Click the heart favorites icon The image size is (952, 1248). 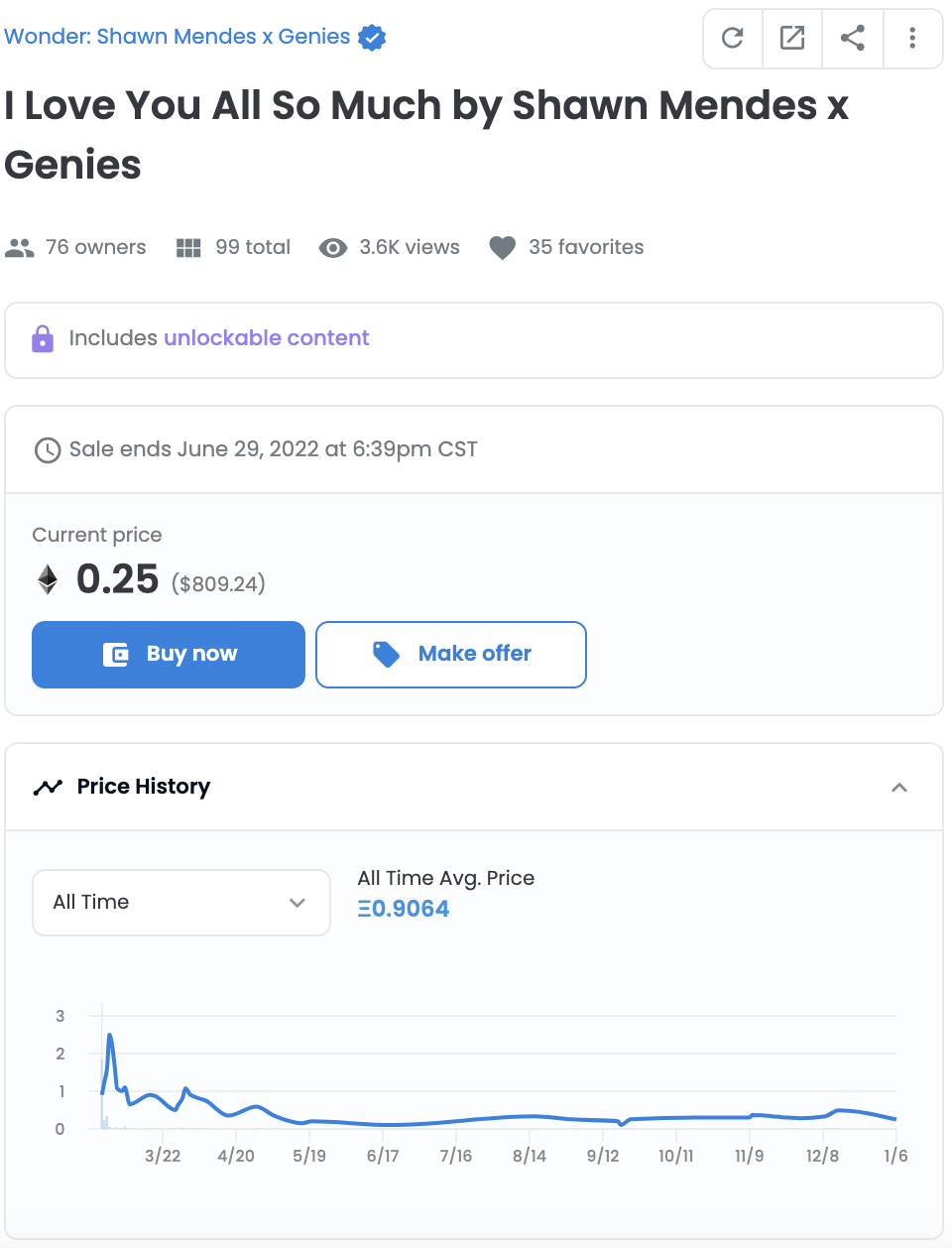pos(503,248)
